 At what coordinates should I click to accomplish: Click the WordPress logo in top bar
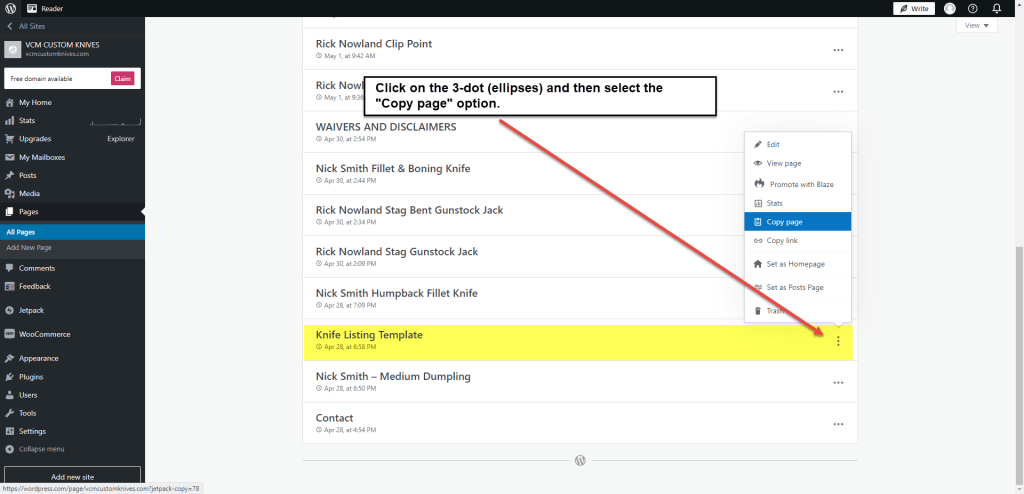10,8
